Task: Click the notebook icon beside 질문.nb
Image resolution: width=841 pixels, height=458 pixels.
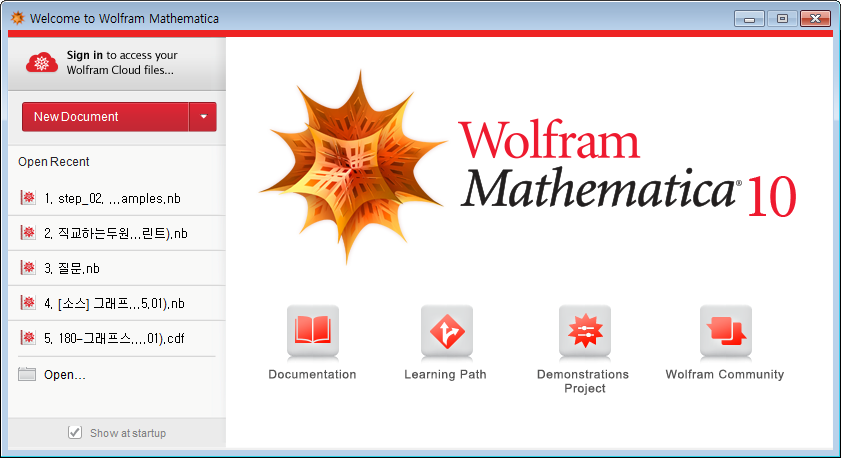Action: (28, 267)
